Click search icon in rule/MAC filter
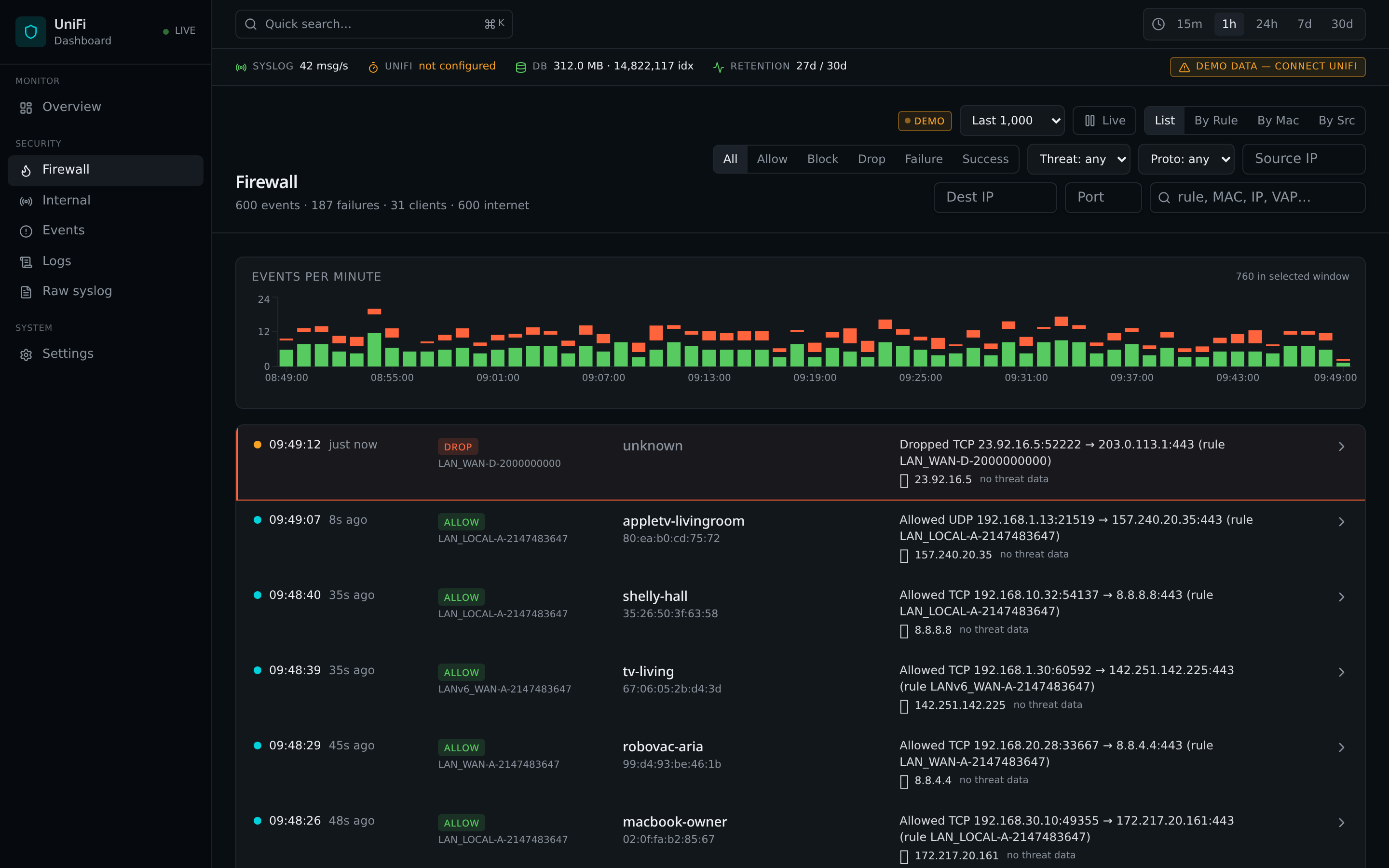 1164,198
